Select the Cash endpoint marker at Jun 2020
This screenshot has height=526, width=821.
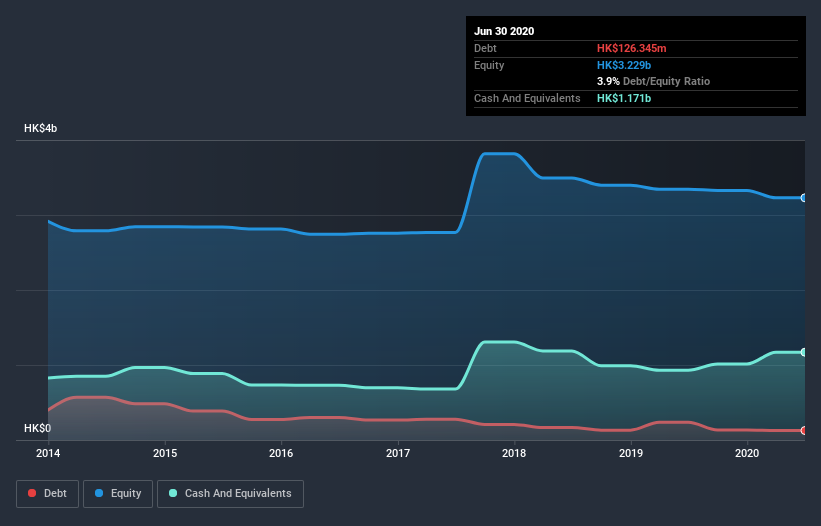point(804,352)
